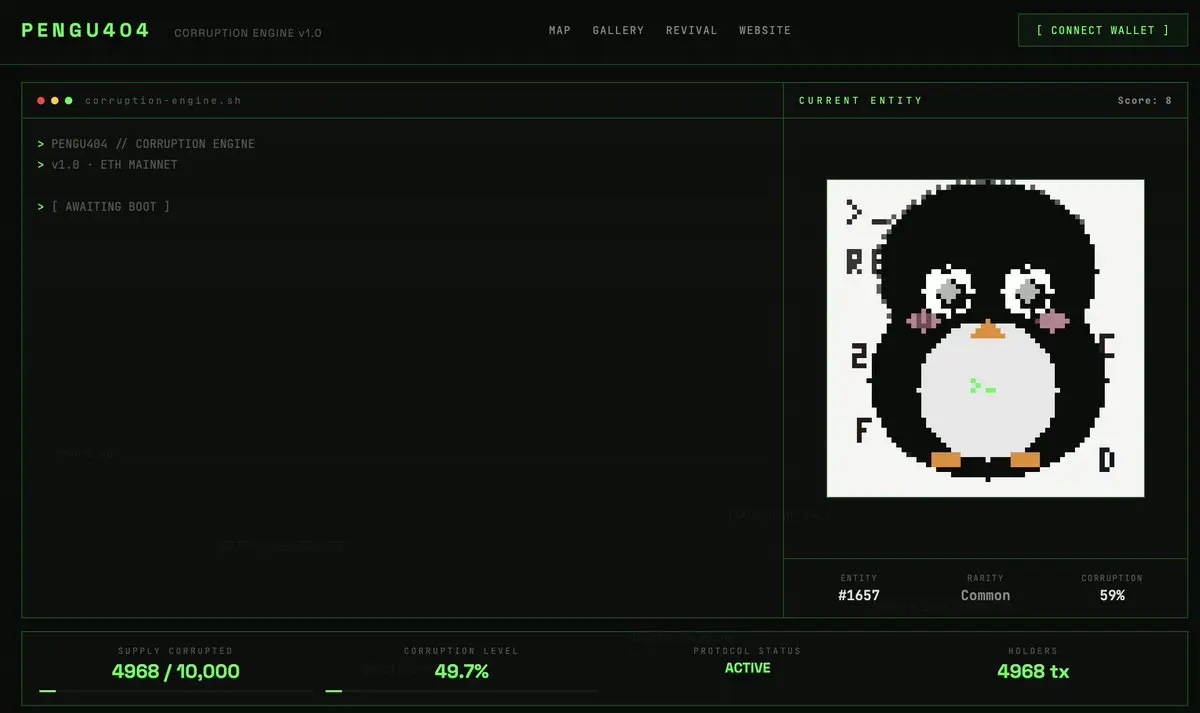Click the ACTIVE protocol status
Viewport: 1200px width, 713px height.
(x=748, y=668)
